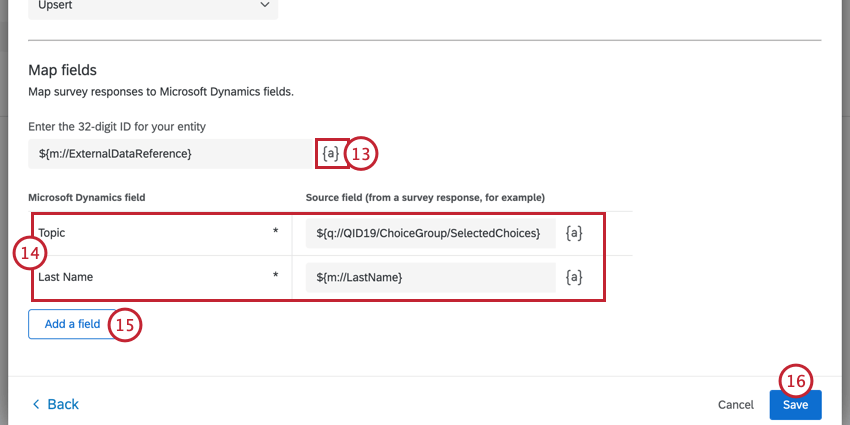The image size is (850, 425).
Task: Click the Source field column header
Action: 425,197
